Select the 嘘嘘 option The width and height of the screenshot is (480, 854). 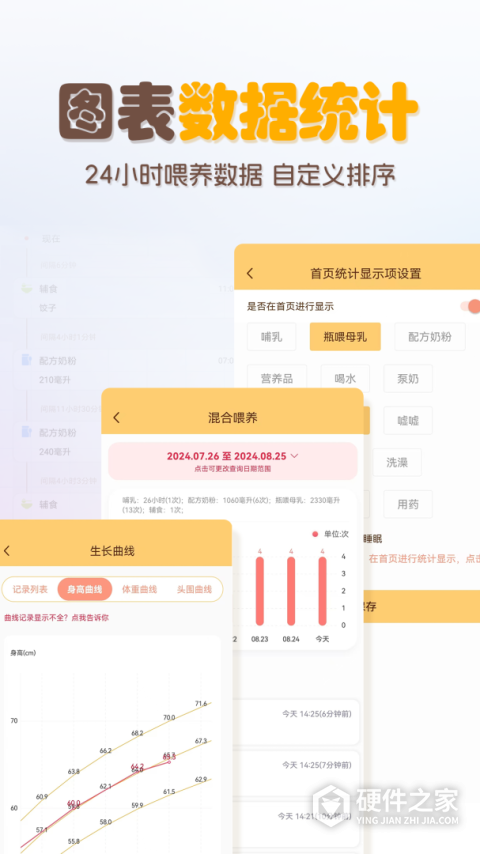[408, 420]
